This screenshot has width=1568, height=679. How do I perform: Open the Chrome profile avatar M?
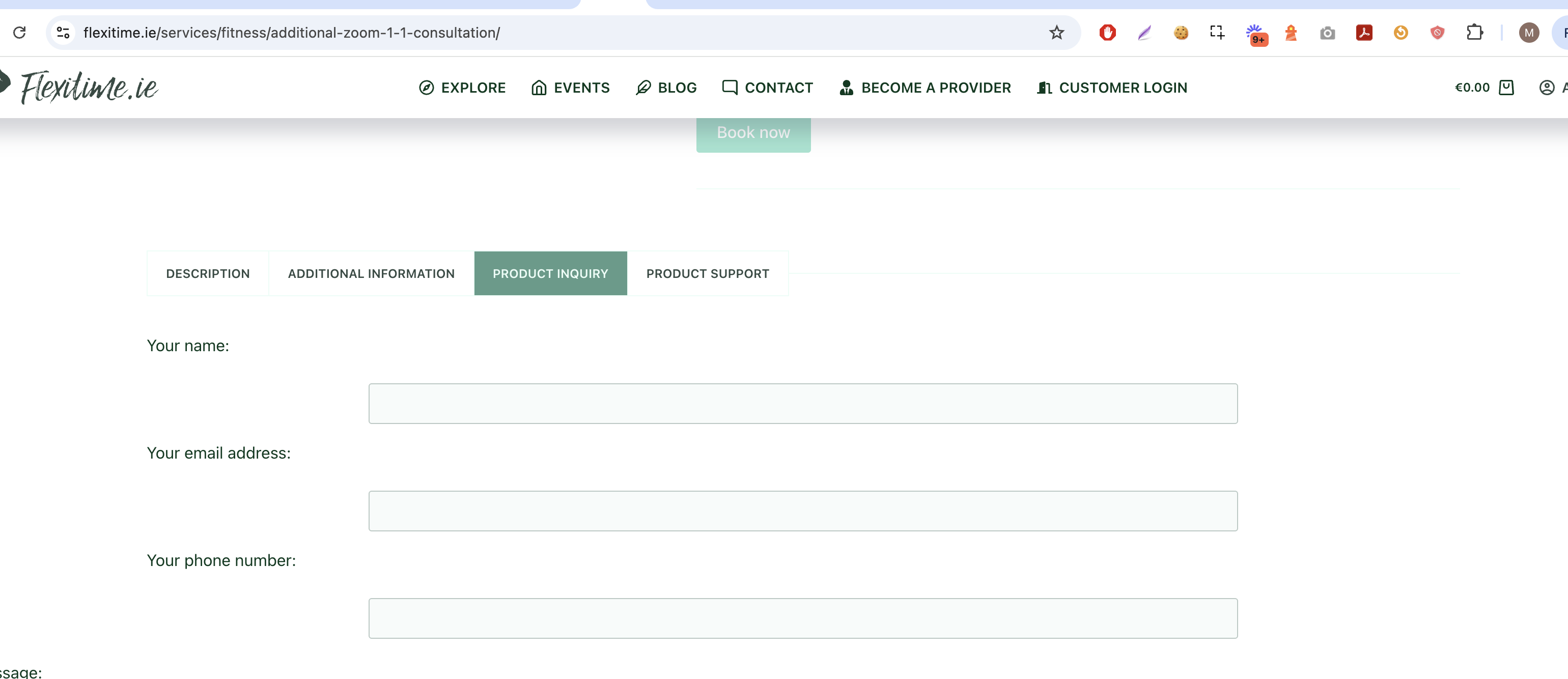click(1529, 32)
